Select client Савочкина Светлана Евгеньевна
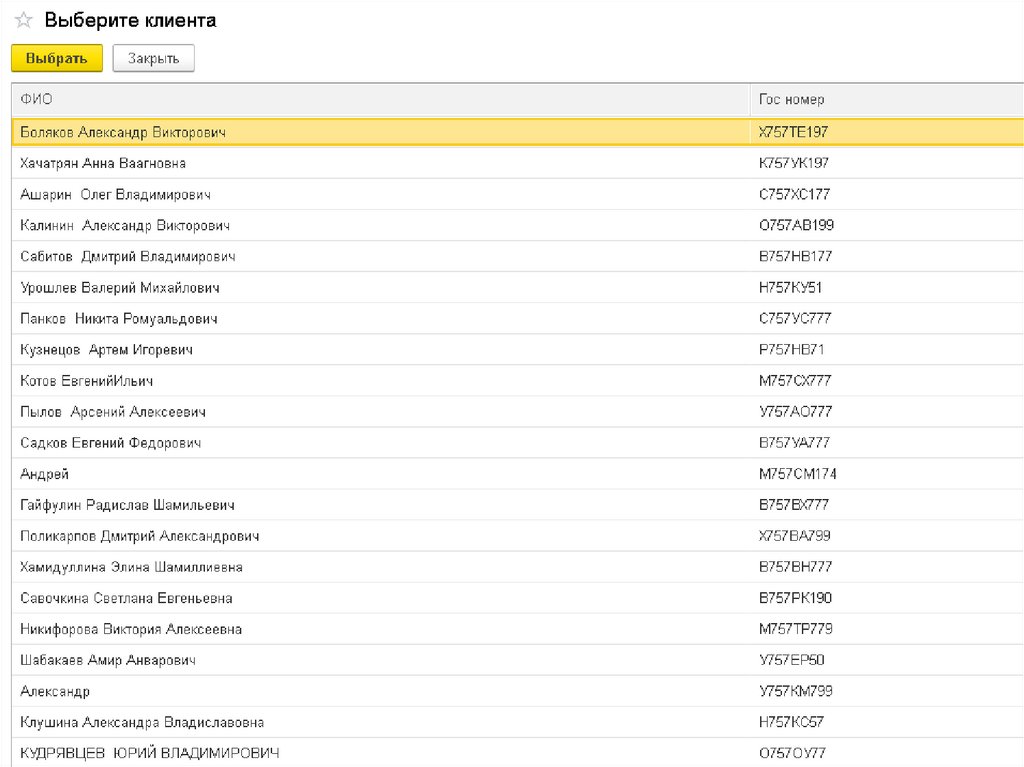 126,598
